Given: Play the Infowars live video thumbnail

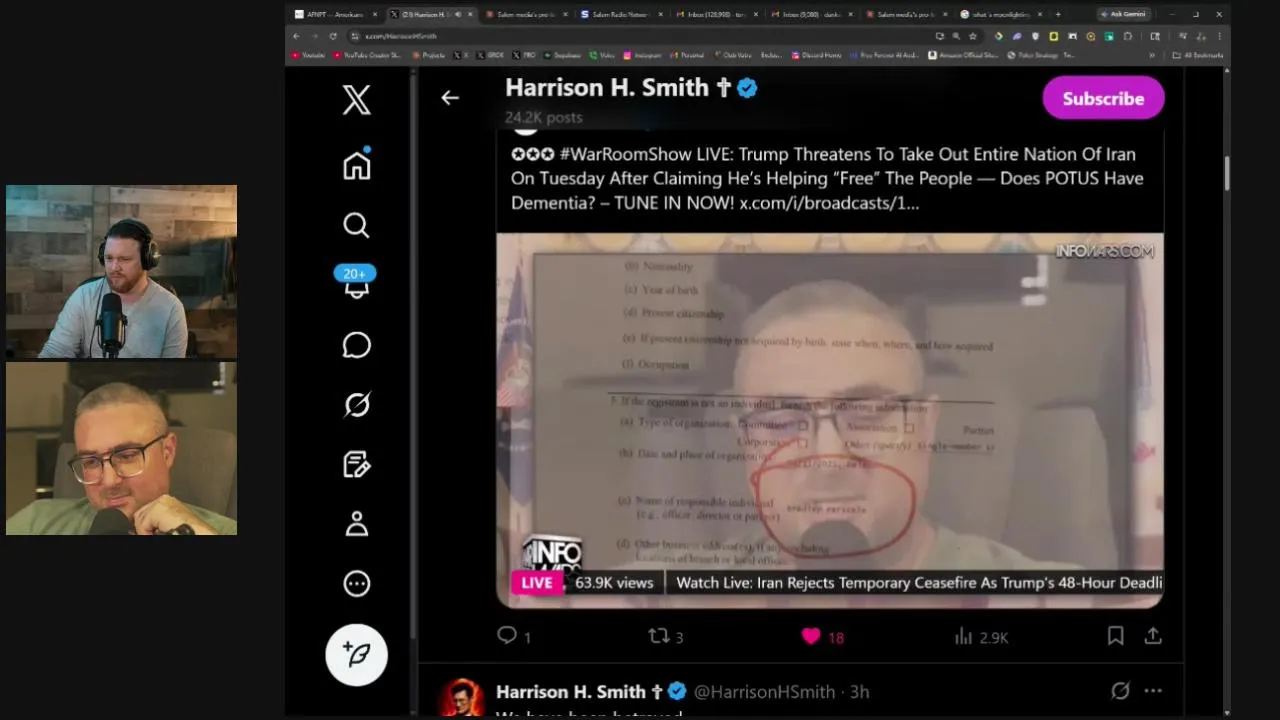Looking at the screenshot, I should [830, 420].
